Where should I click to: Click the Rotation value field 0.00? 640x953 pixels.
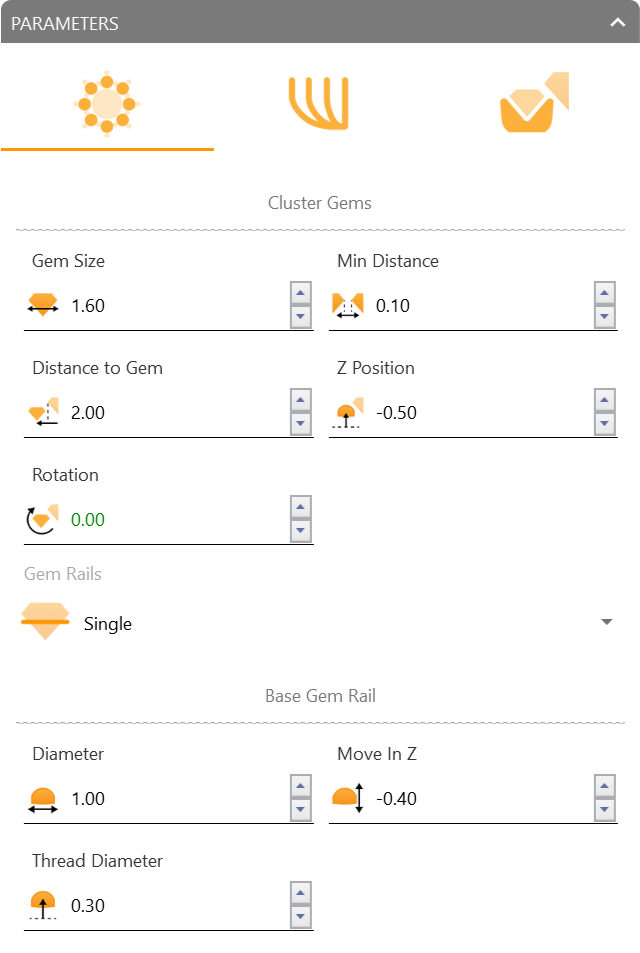click(x=177, y=520)
